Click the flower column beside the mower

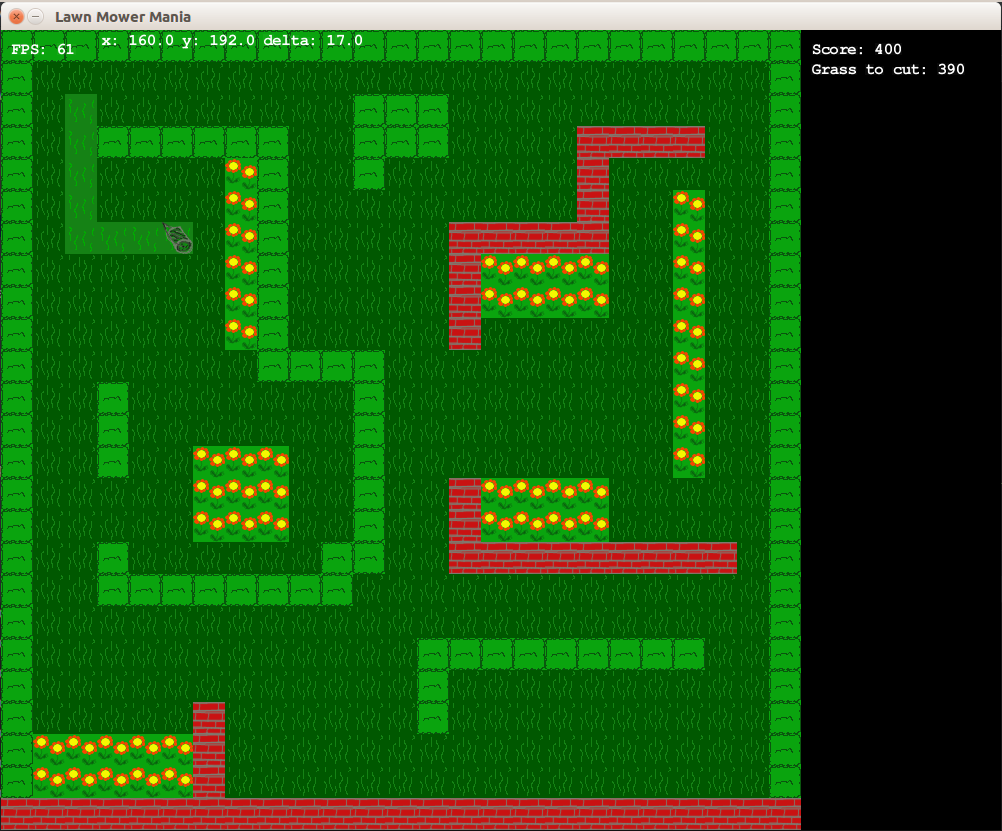[x=241, y=254]
